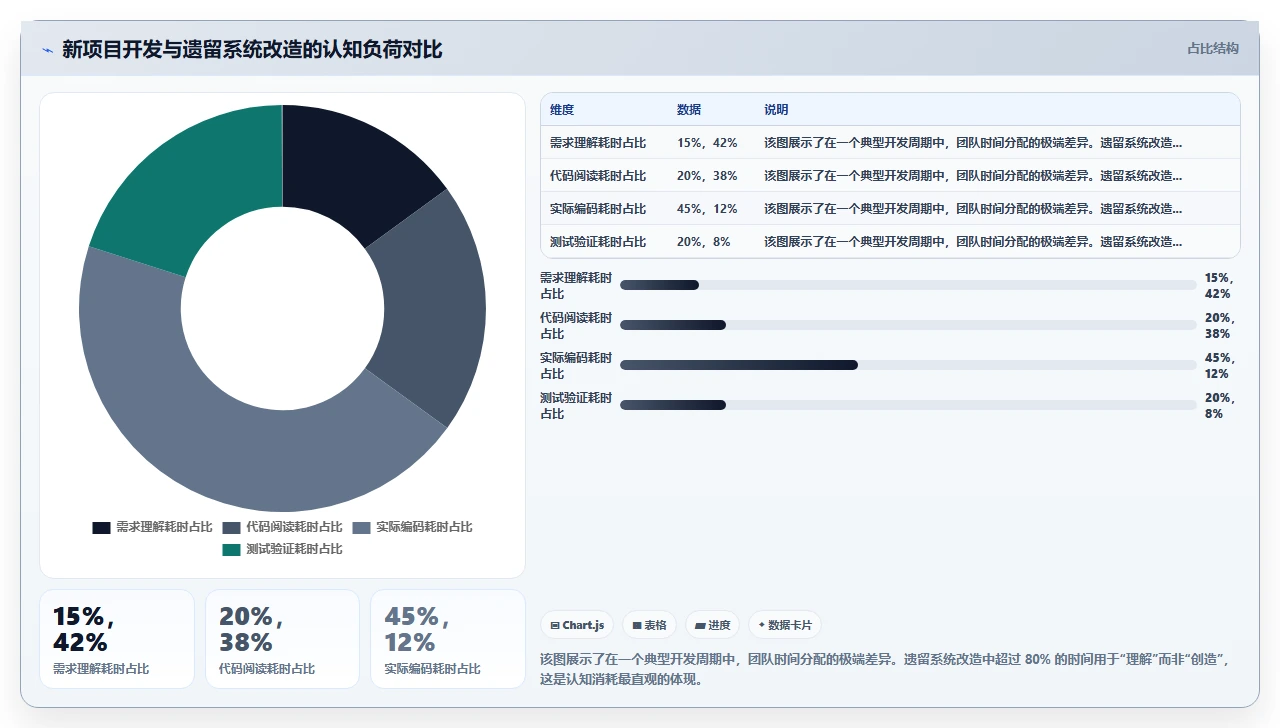This screenshot has width=1280, height=728.
Task: Click the Chart.js tag chip
Action: pos(577,625)
